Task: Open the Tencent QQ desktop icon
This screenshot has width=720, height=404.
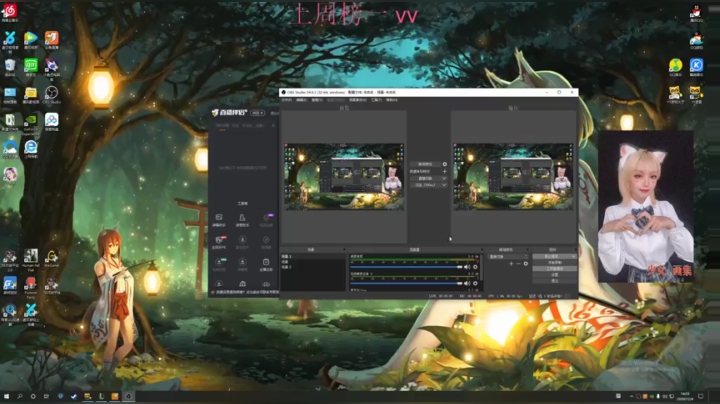Action: point(696,12)
